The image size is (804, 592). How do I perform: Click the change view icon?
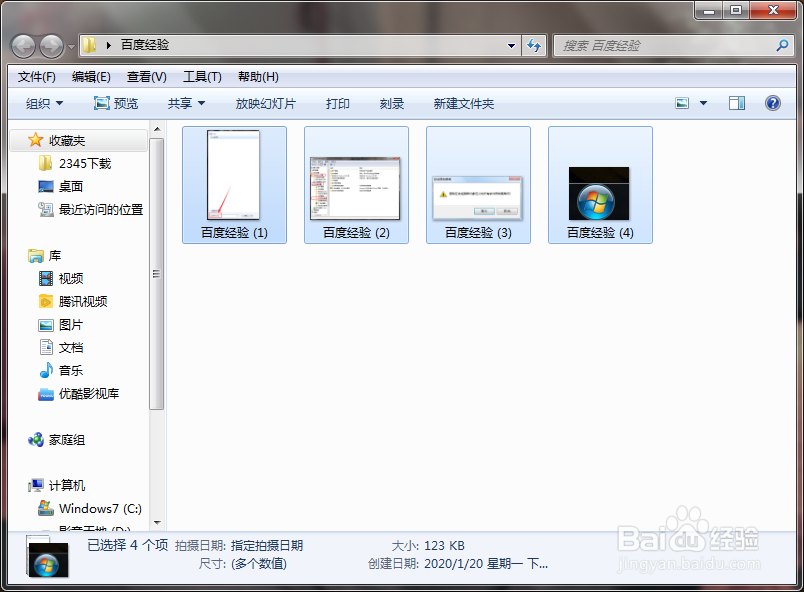coord(682,104)
